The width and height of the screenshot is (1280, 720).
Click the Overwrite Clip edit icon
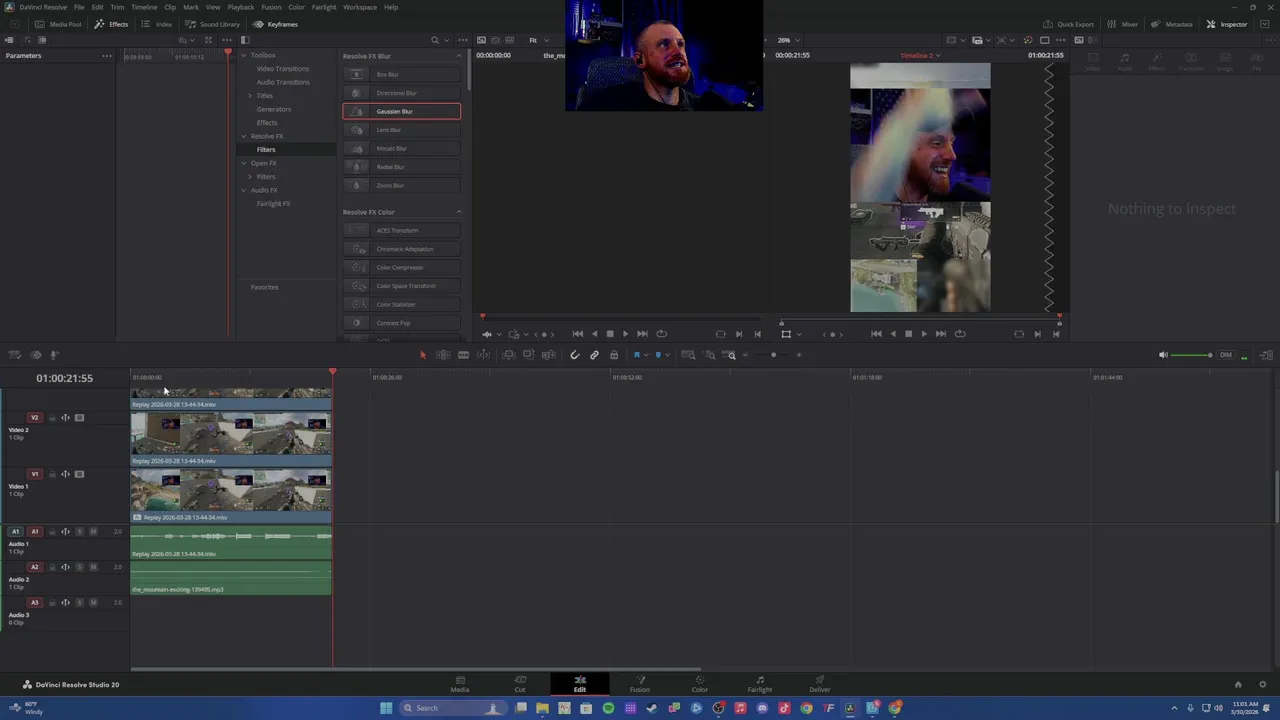[x=528, y=355]
